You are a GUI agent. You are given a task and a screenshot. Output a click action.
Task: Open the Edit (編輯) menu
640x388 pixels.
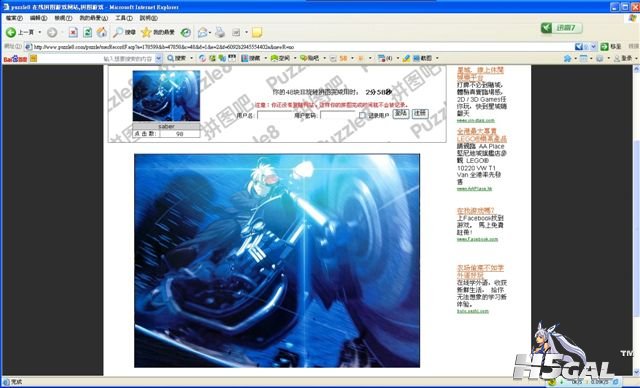pyautogui.click(x=38, y=18)
